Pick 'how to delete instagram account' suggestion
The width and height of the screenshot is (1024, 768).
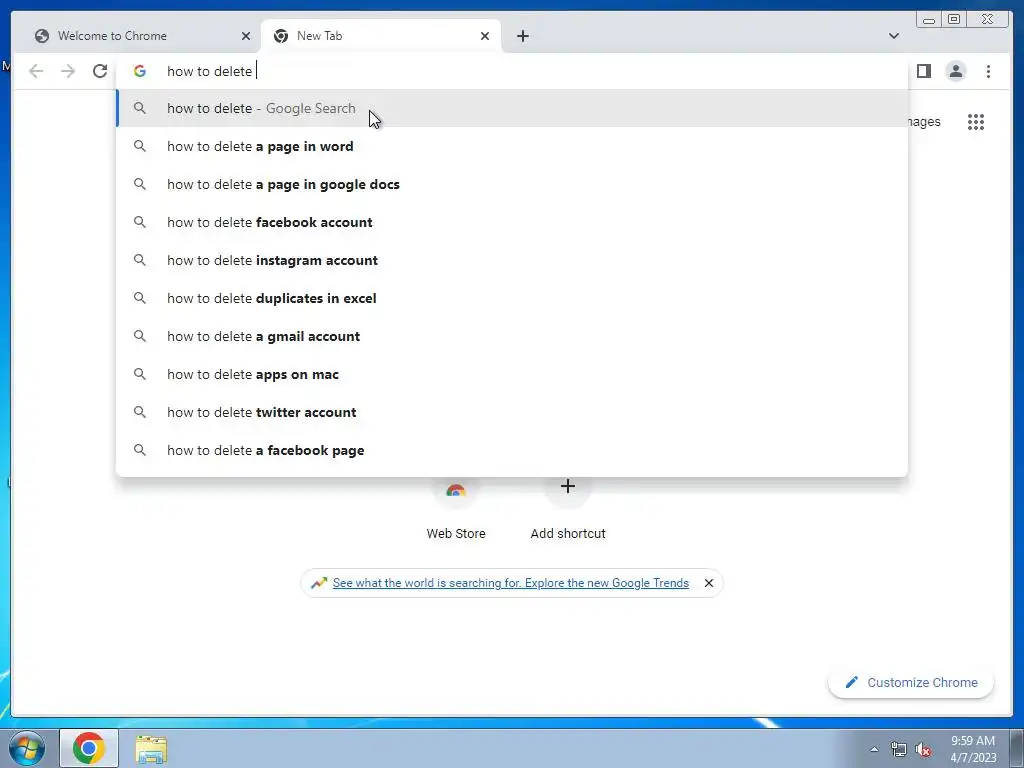tap(512, 260)
